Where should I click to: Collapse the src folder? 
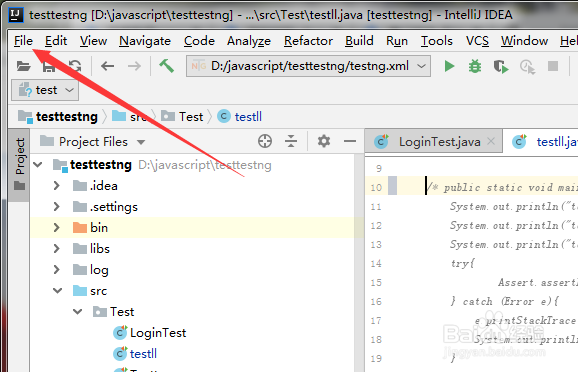click(58, 291)
